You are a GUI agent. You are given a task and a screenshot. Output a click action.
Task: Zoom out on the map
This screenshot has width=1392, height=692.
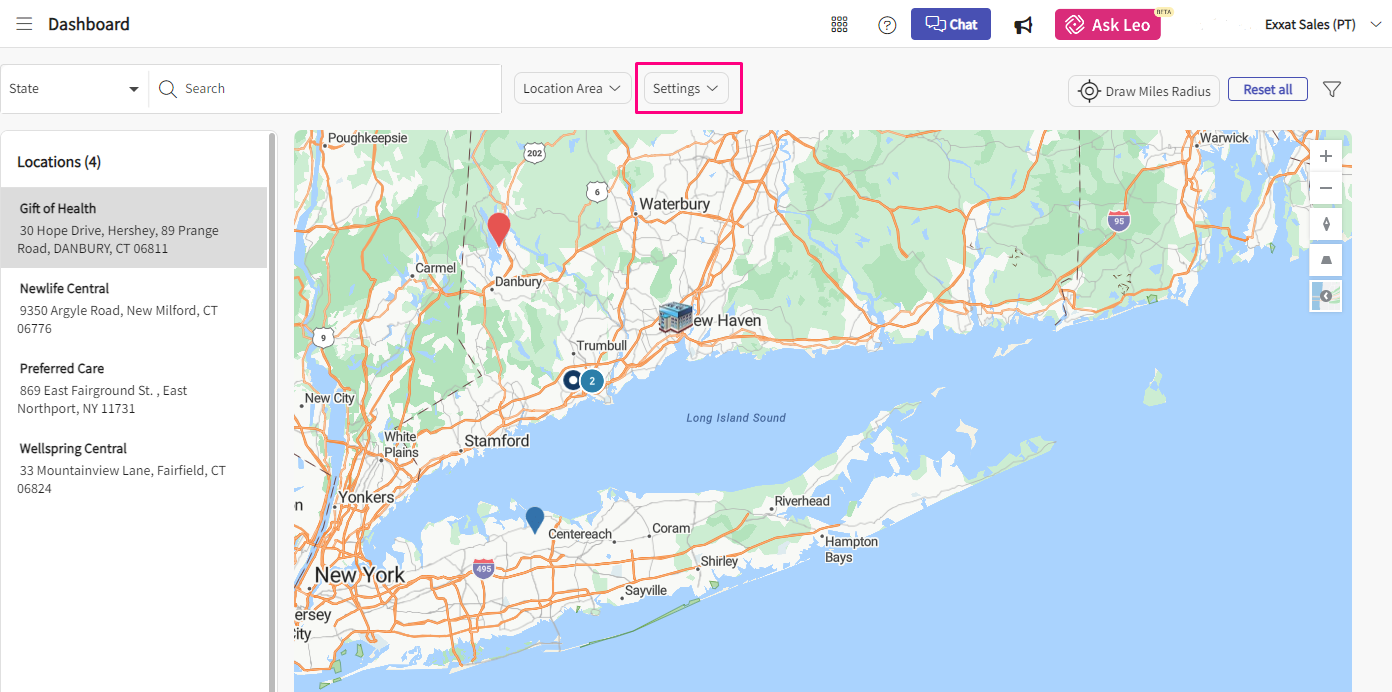(1326, 188)
